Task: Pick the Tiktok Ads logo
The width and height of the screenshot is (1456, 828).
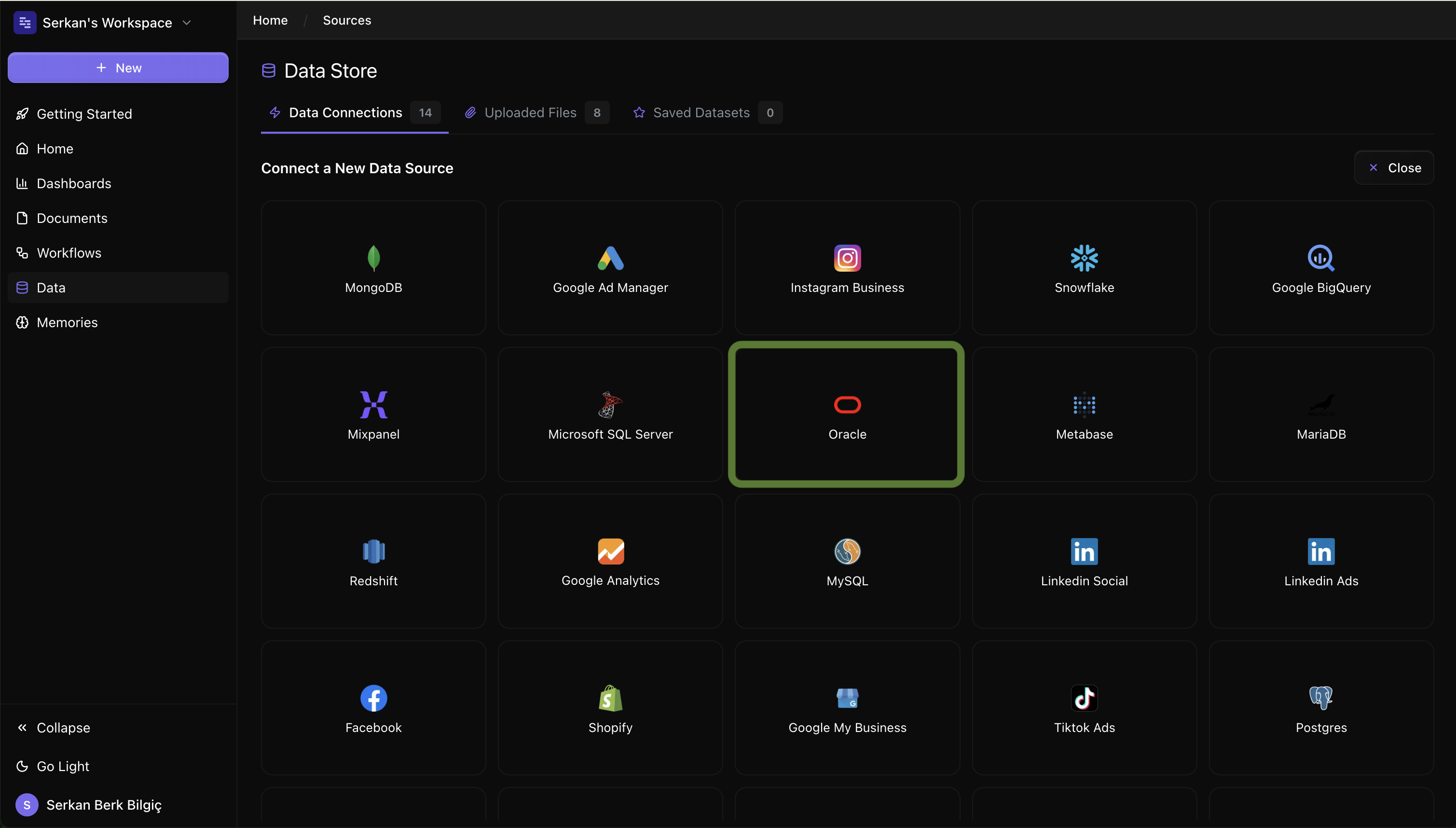Action: pyautogui.click(x=1084, y=698)
